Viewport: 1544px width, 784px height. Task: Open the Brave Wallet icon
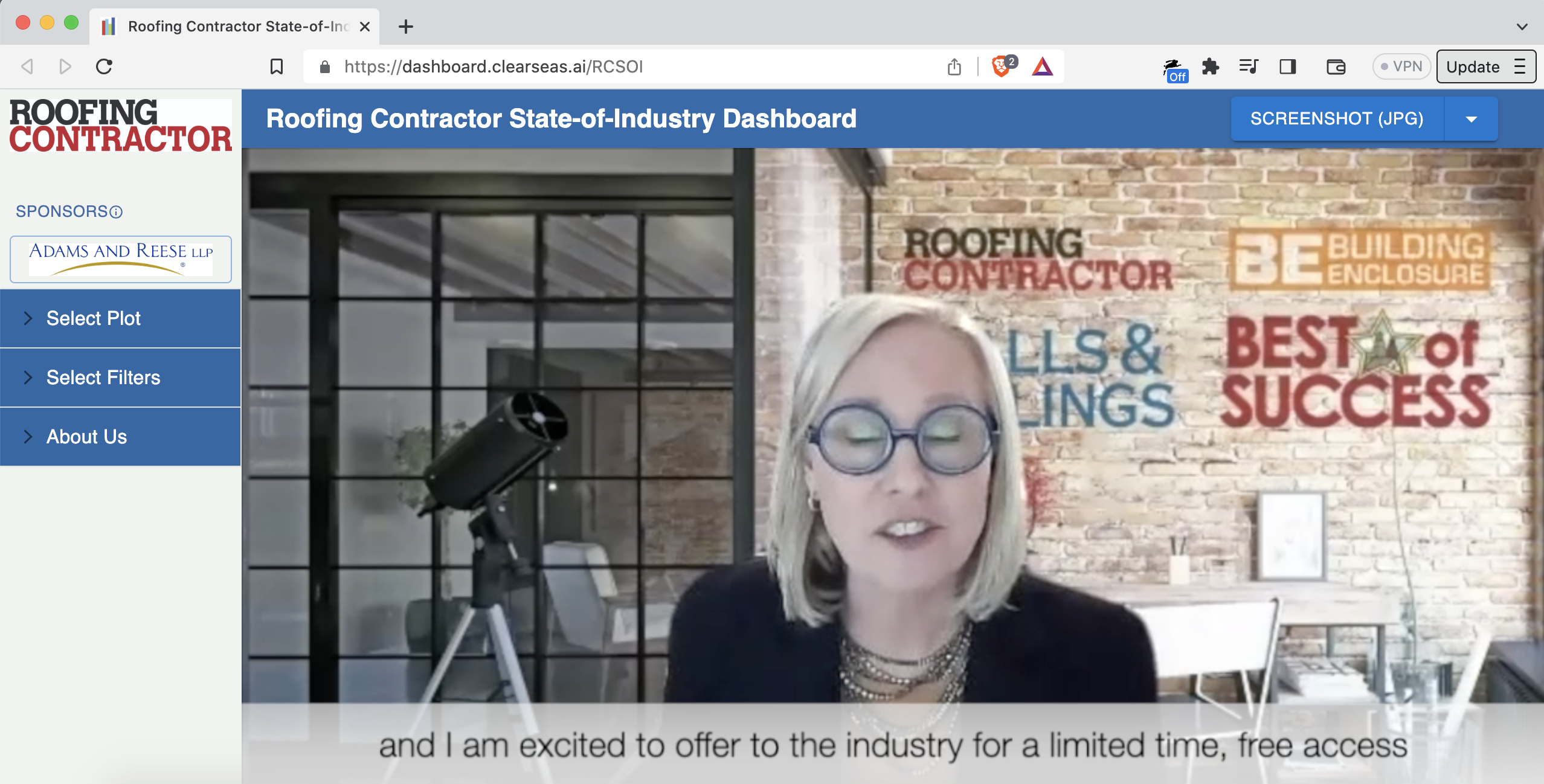pos(1336,66)
